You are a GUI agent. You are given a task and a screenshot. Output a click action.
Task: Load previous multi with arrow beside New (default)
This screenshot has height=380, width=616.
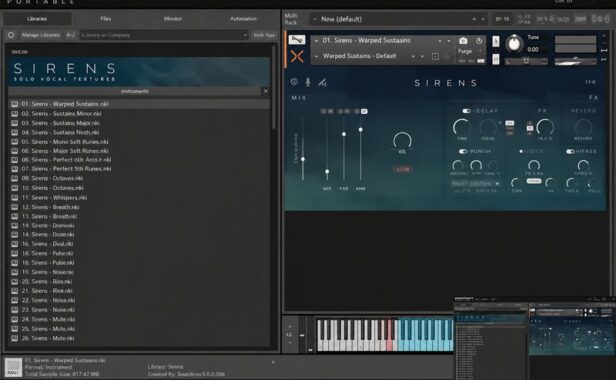pos(474,19)
